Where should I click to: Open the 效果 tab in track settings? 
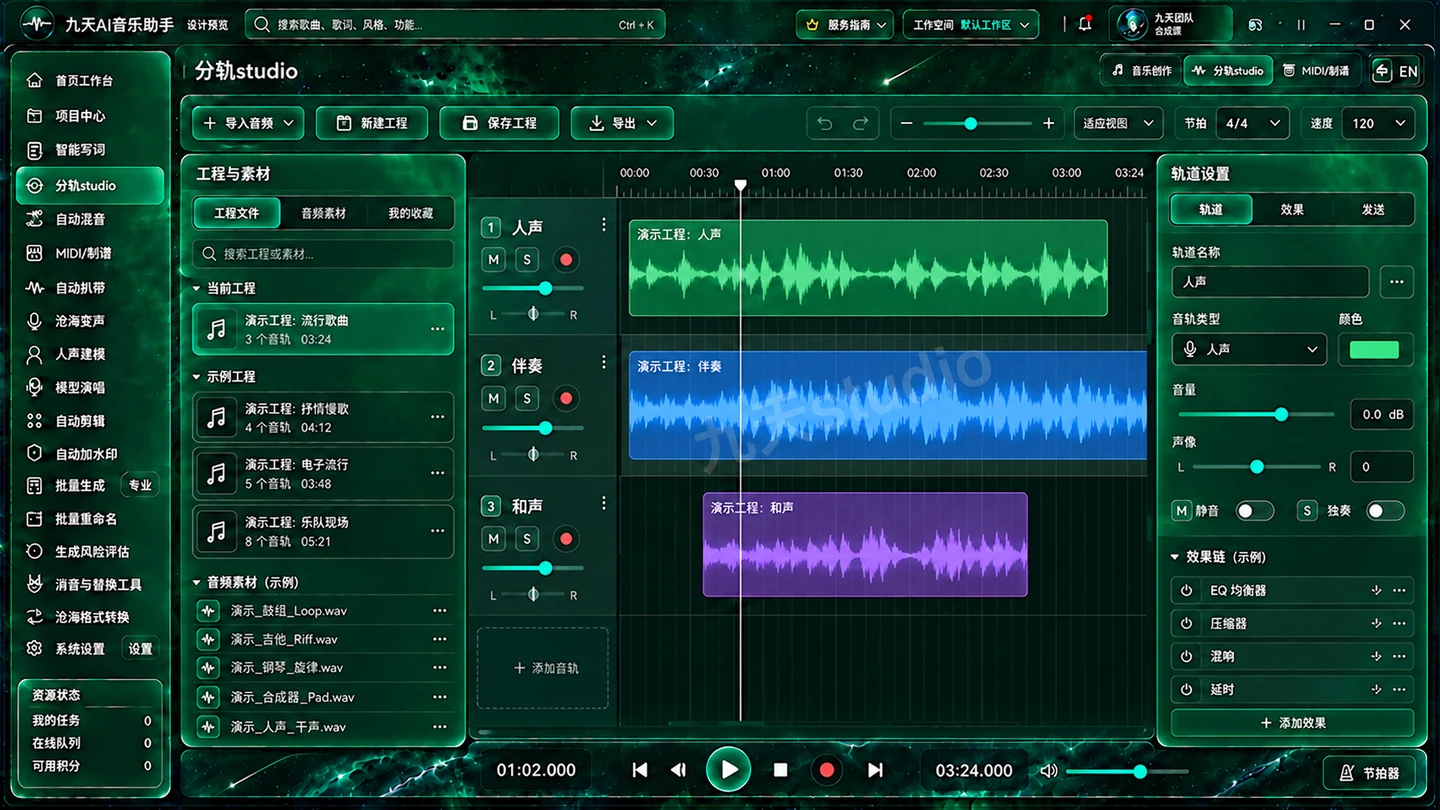click(x=1292, y=209)
